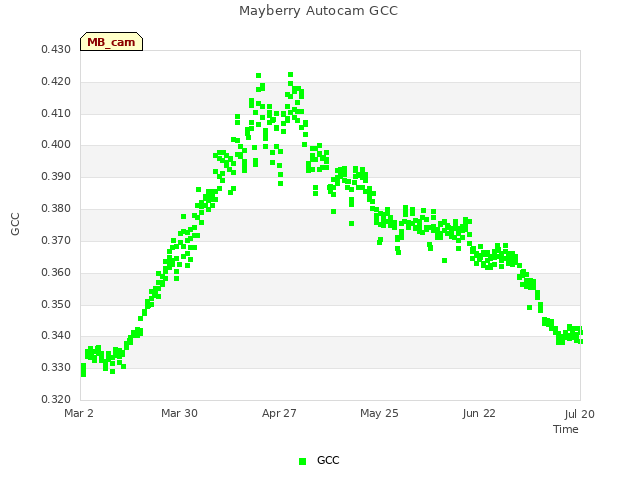Click the Time x-axis title
The image size is (640, 480).
566,429
